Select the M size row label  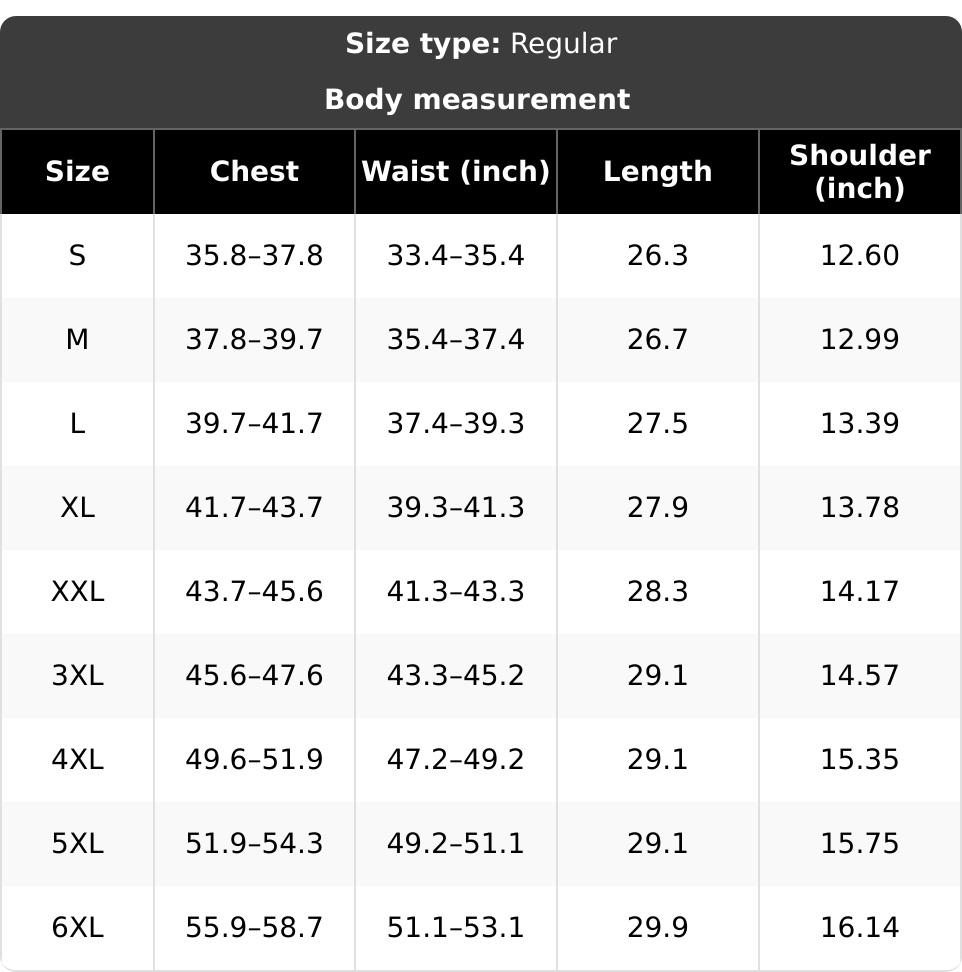[77, 340]
